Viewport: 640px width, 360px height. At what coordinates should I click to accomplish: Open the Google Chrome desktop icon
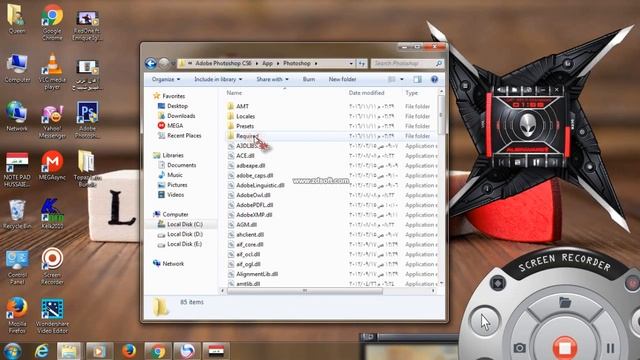coord(52,22)
